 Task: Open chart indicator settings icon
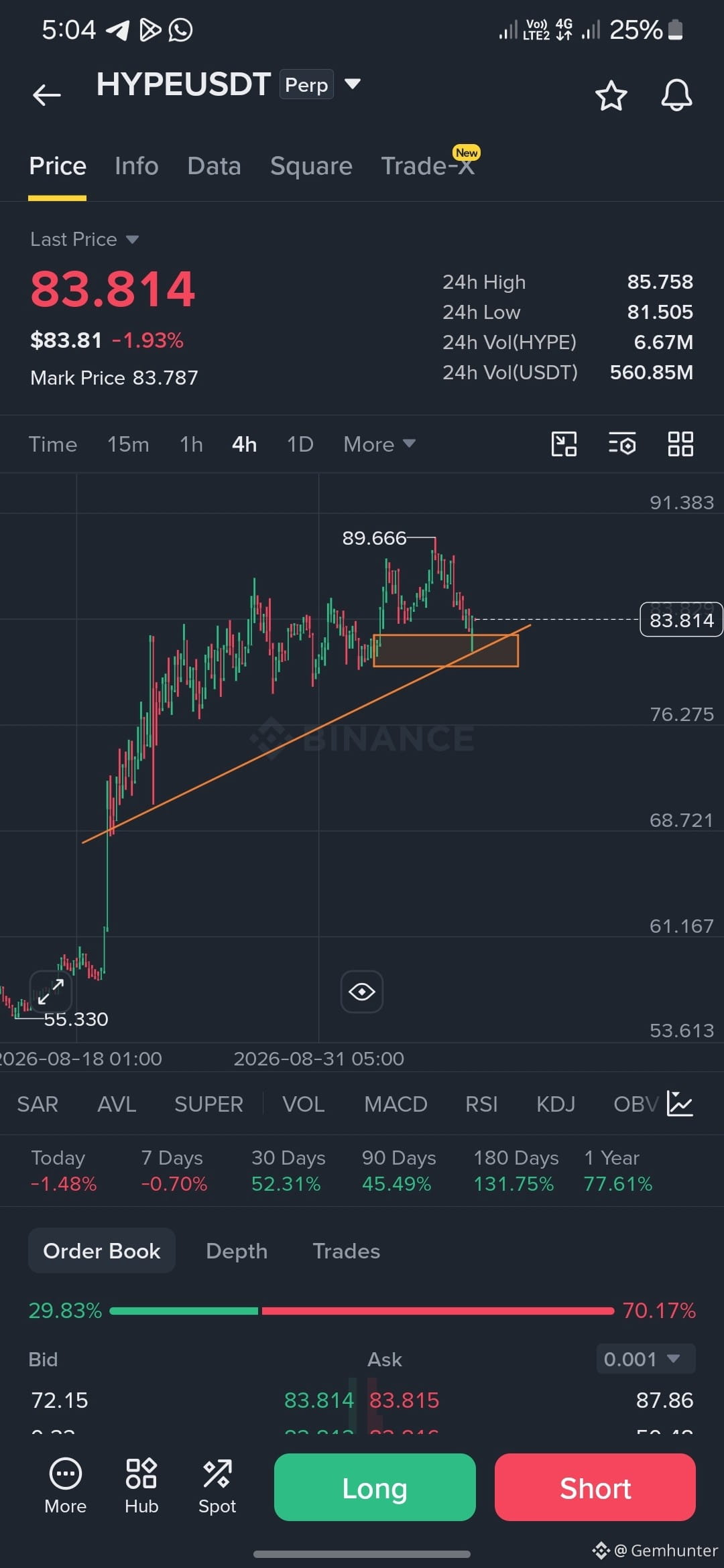coord(622,444)
